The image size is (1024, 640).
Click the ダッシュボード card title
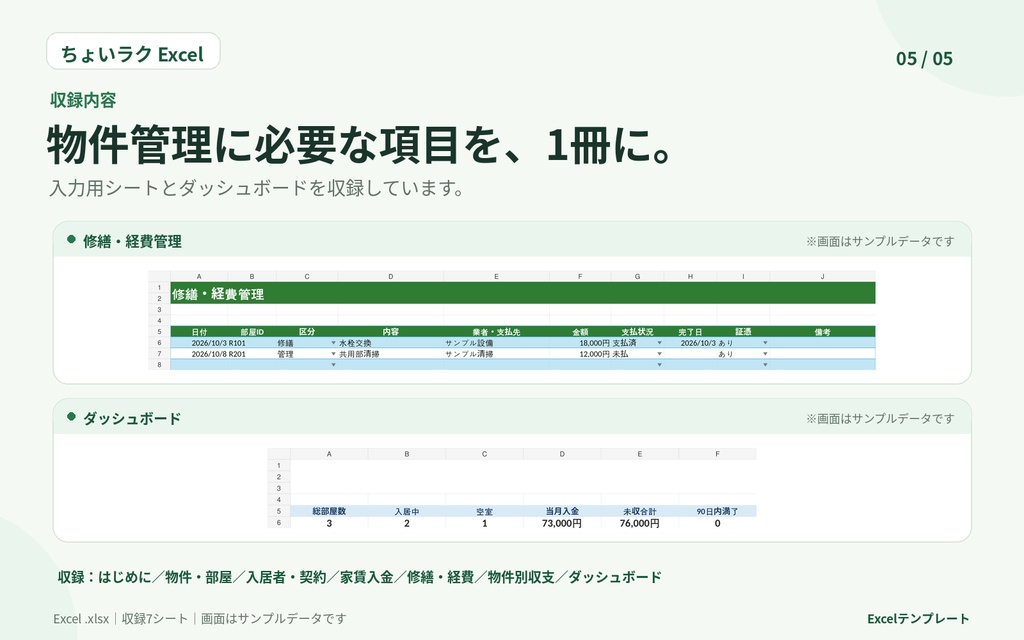[132, 419]
